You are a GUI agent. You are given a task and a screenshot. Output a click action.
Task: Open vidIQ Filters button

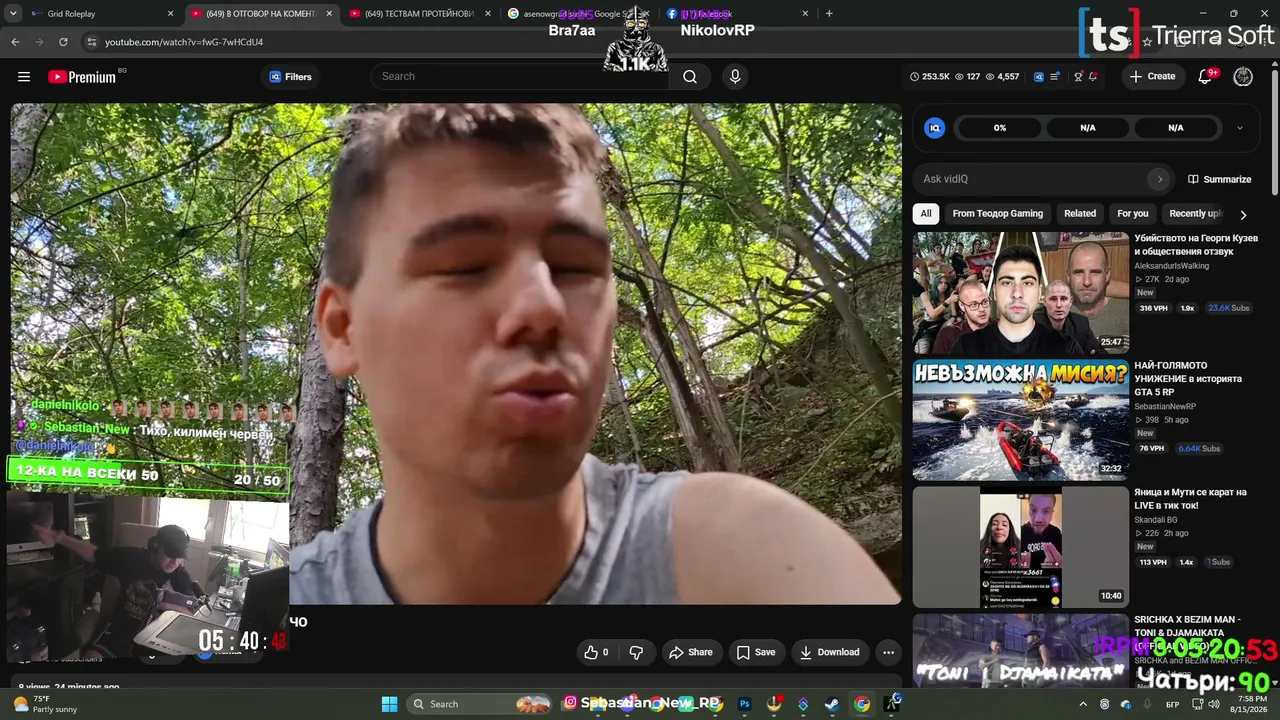pos(291,77)
